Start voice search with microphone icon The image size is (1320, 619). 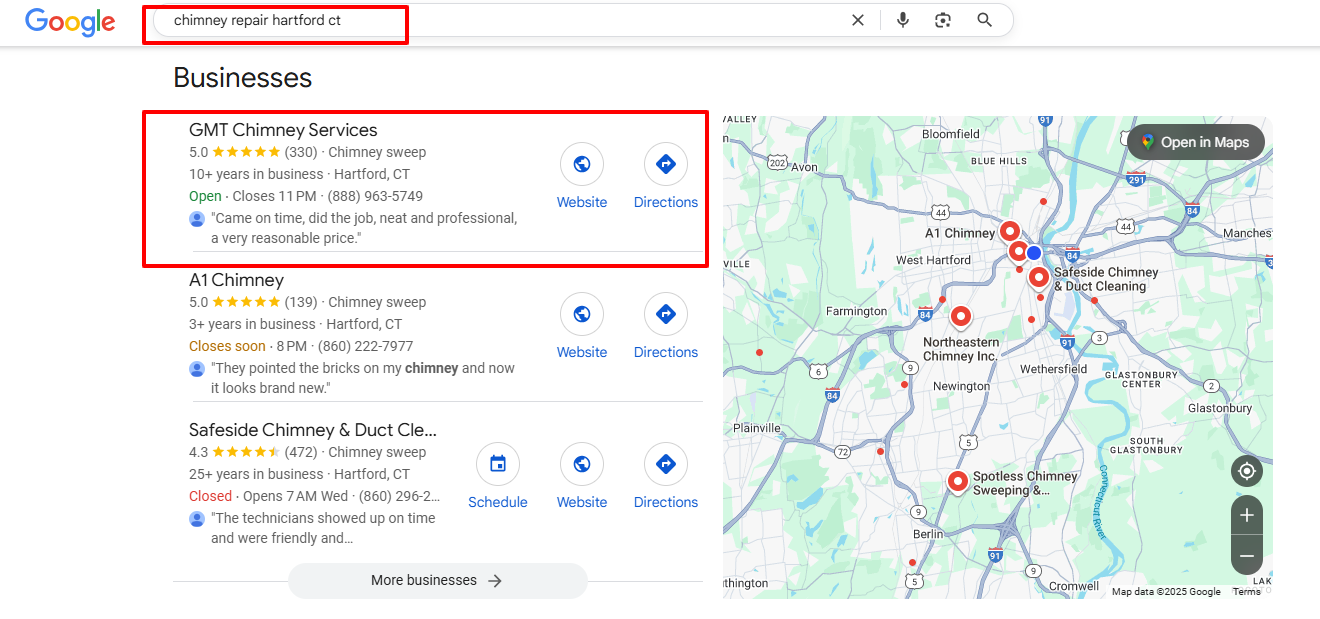click(903, 20)
